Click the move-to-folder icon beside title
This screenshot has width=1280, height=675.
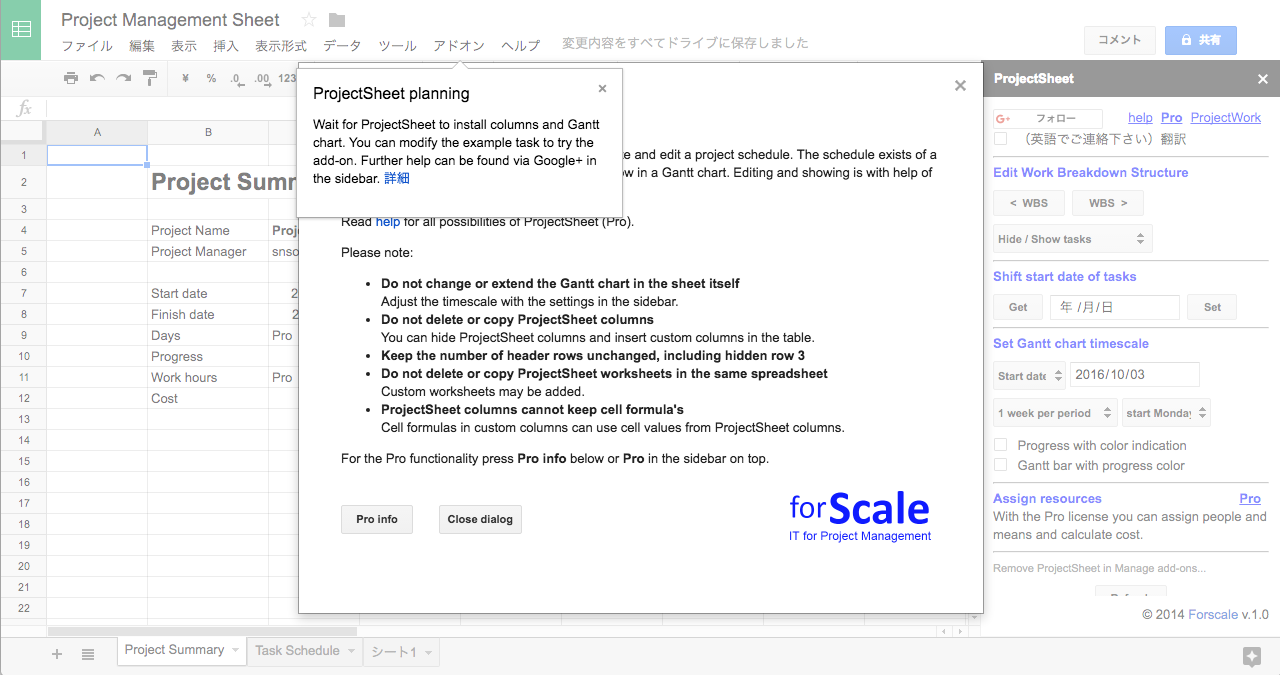(337, 20)
